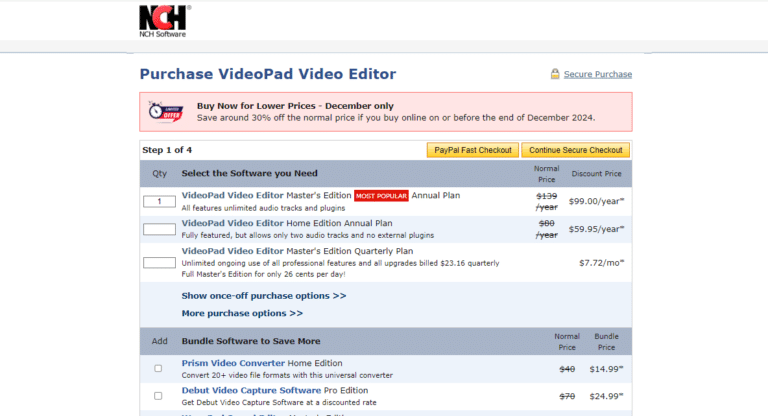Open the Debut Video Capture Software link
This screenshot has height=416, width=768.
coord(251,391)
